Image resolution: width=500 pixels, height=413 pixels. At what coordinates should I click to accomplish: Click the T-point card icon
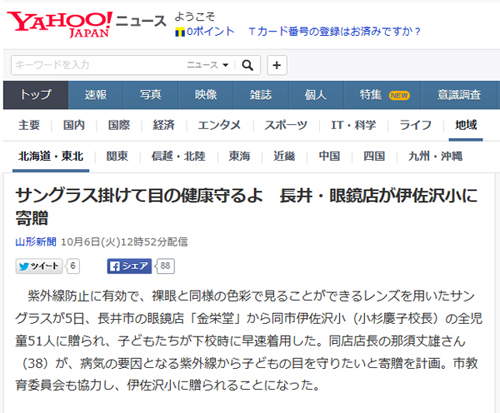click(x=180, y=32)
